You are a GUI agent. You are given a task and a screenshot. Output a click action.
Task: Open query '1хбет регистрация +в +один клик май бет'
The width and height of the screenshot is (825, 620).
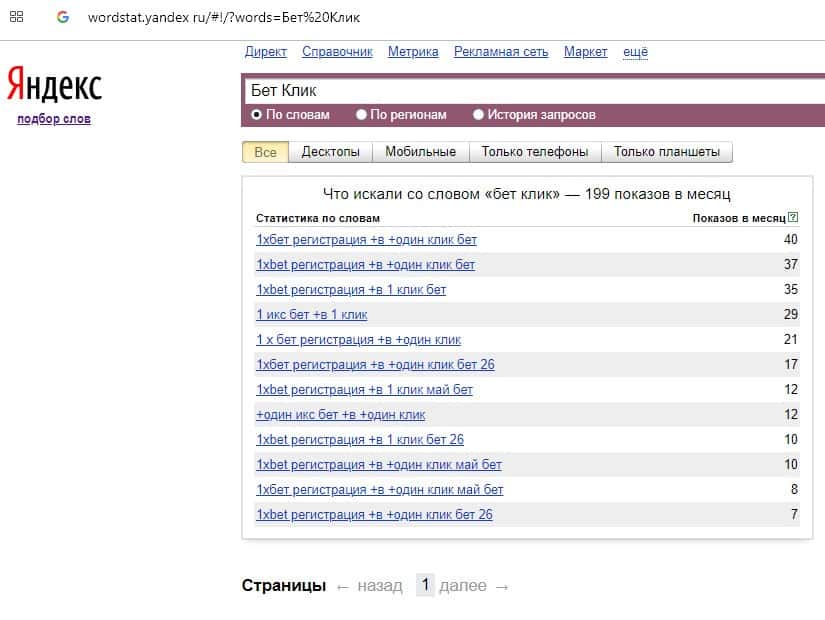379,489
